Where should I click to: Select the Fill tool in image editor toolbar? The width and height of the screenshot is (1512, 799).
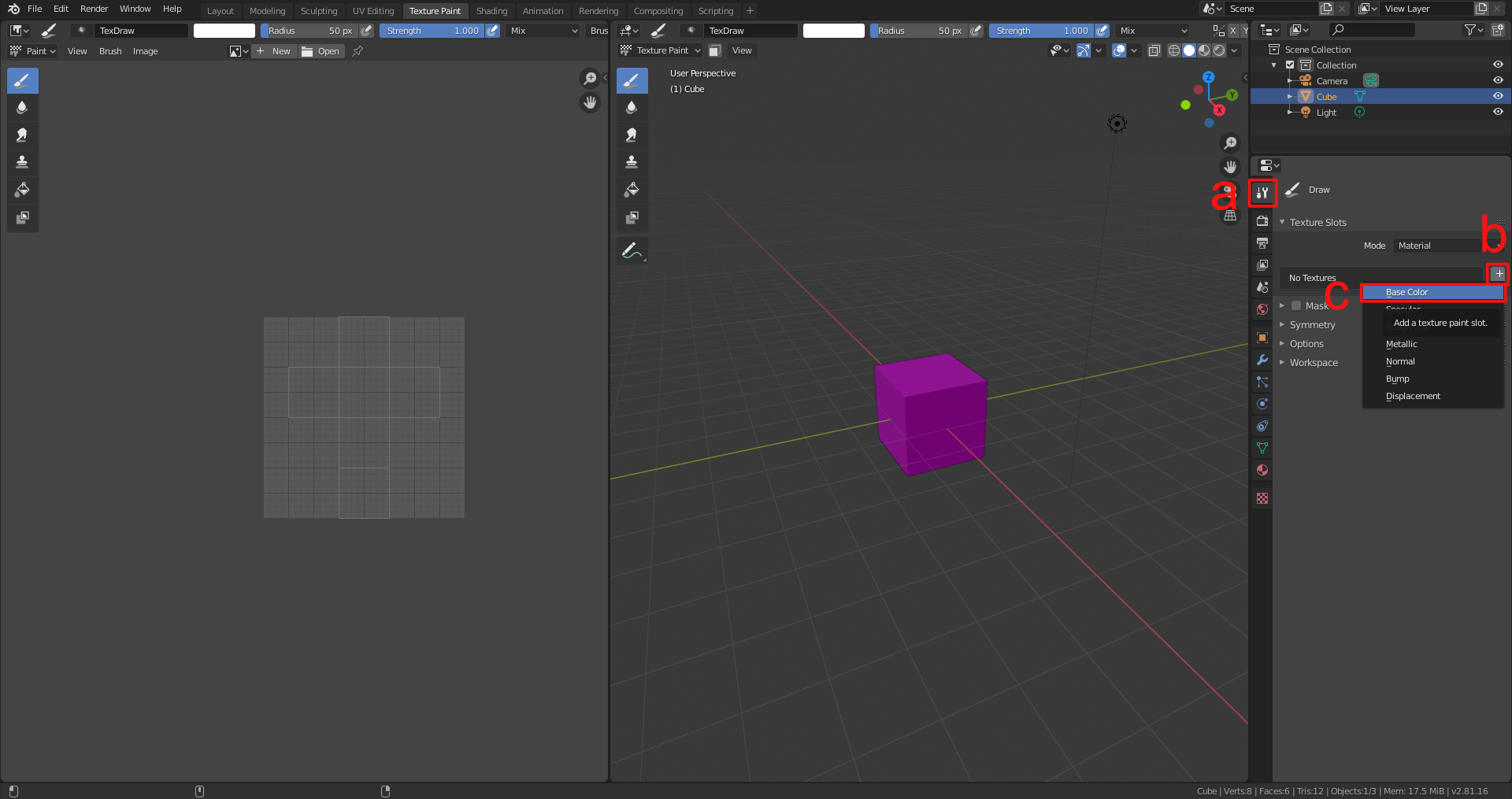click(x=22, y=190)
